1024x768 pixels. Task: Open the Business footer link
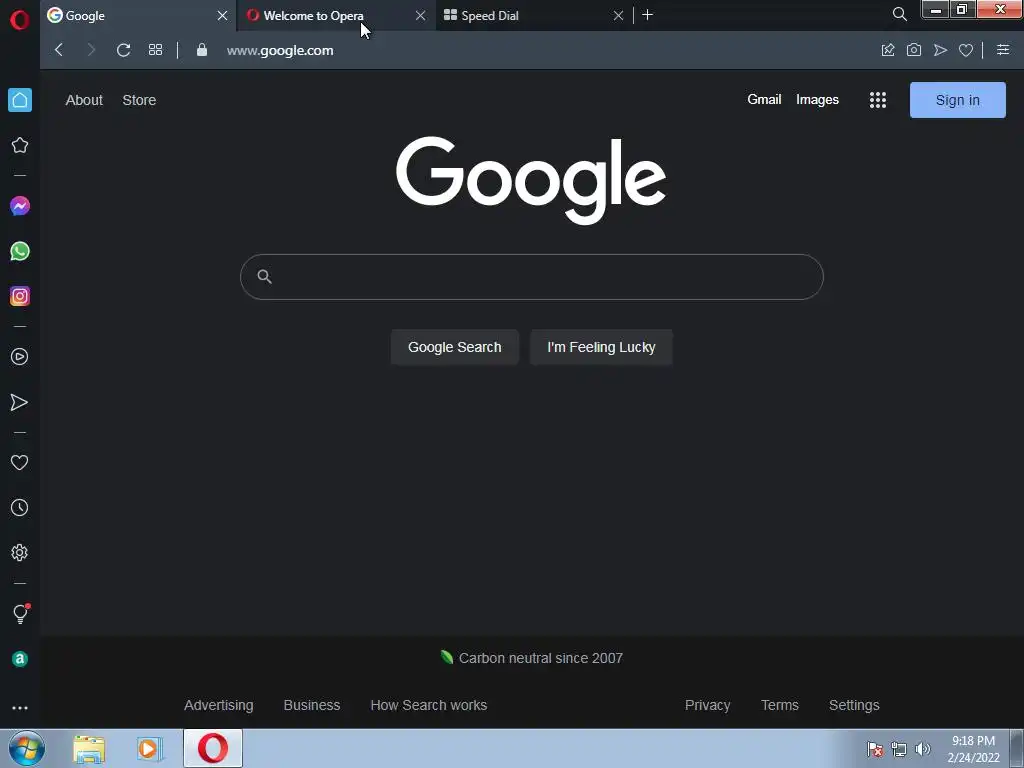coord(312,705)
